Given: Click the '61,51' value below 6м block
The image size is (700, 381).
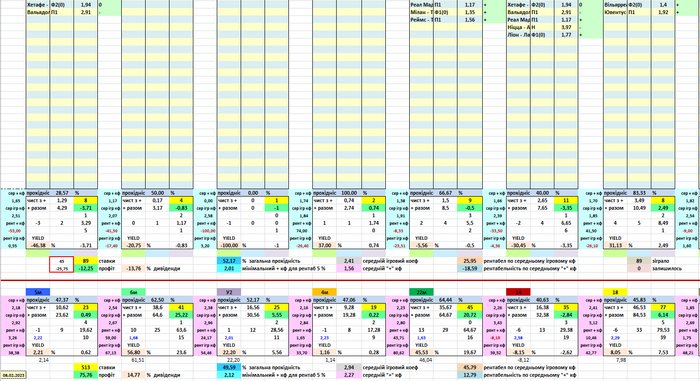Looking at the screenshot, I should (x=138, y=360).
